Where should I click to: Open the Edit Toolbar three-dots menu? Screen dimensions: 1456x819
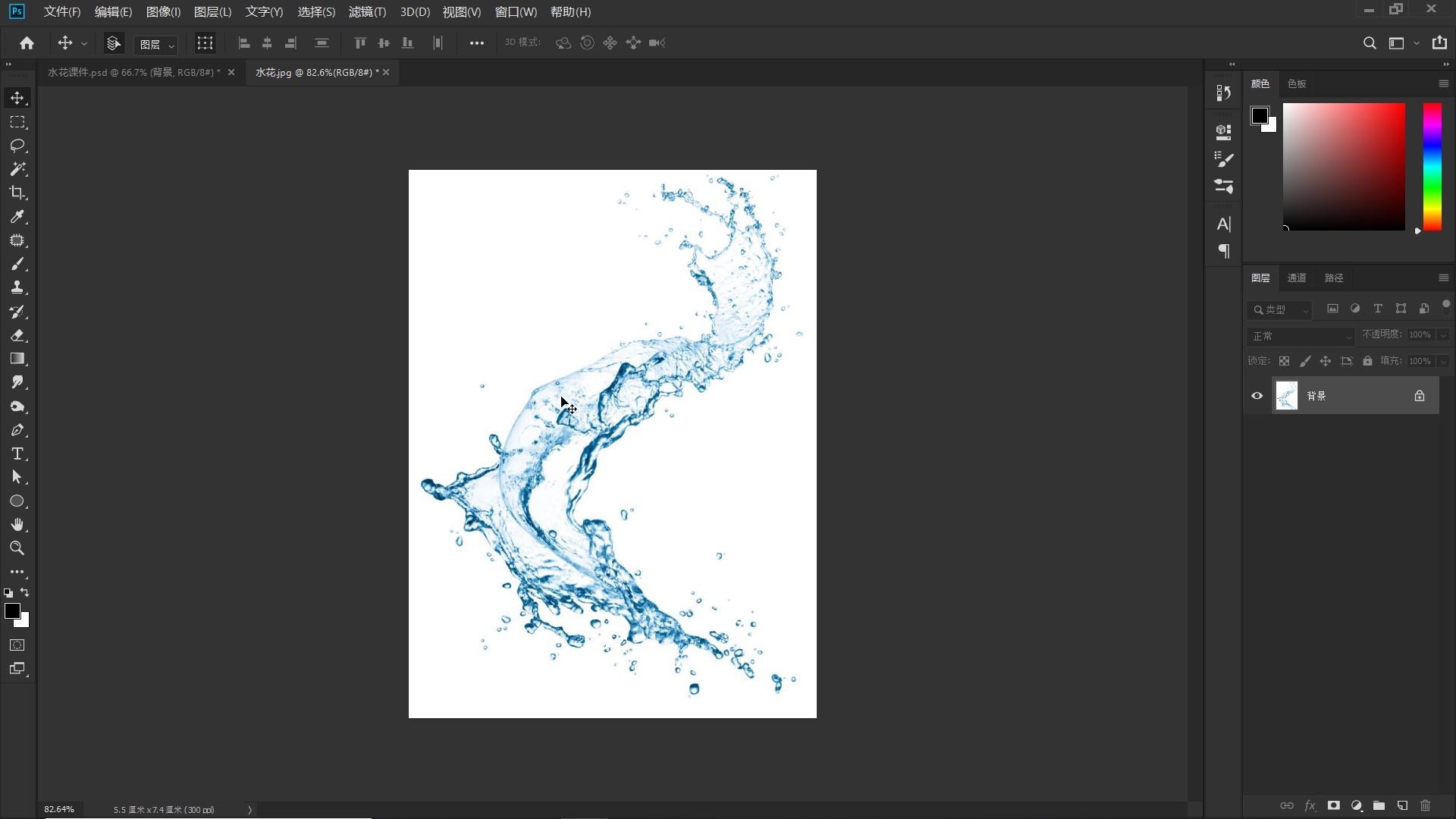coord(17,572)
